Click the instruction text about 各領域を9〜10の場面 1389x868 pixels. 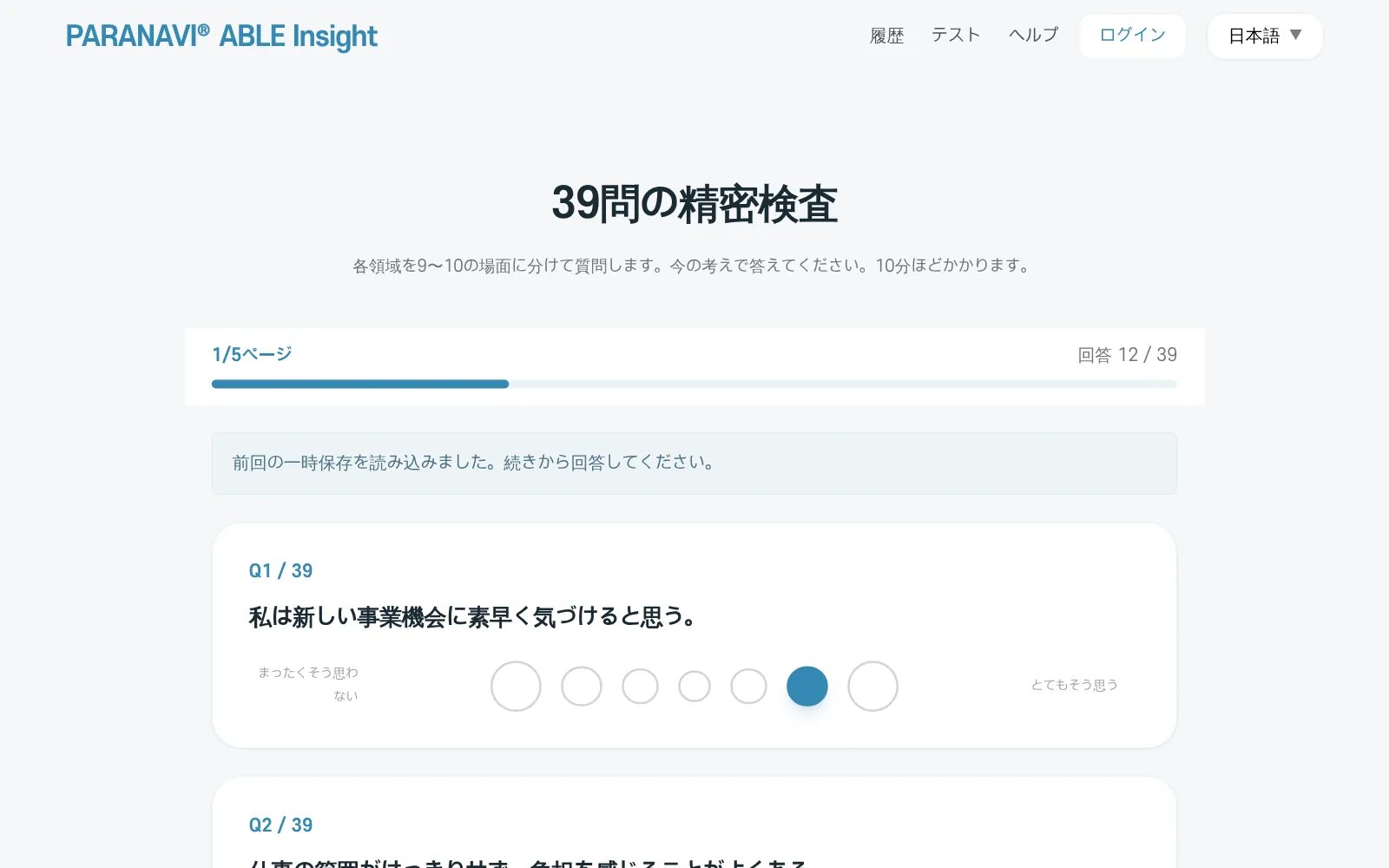(x=694, y=266)
